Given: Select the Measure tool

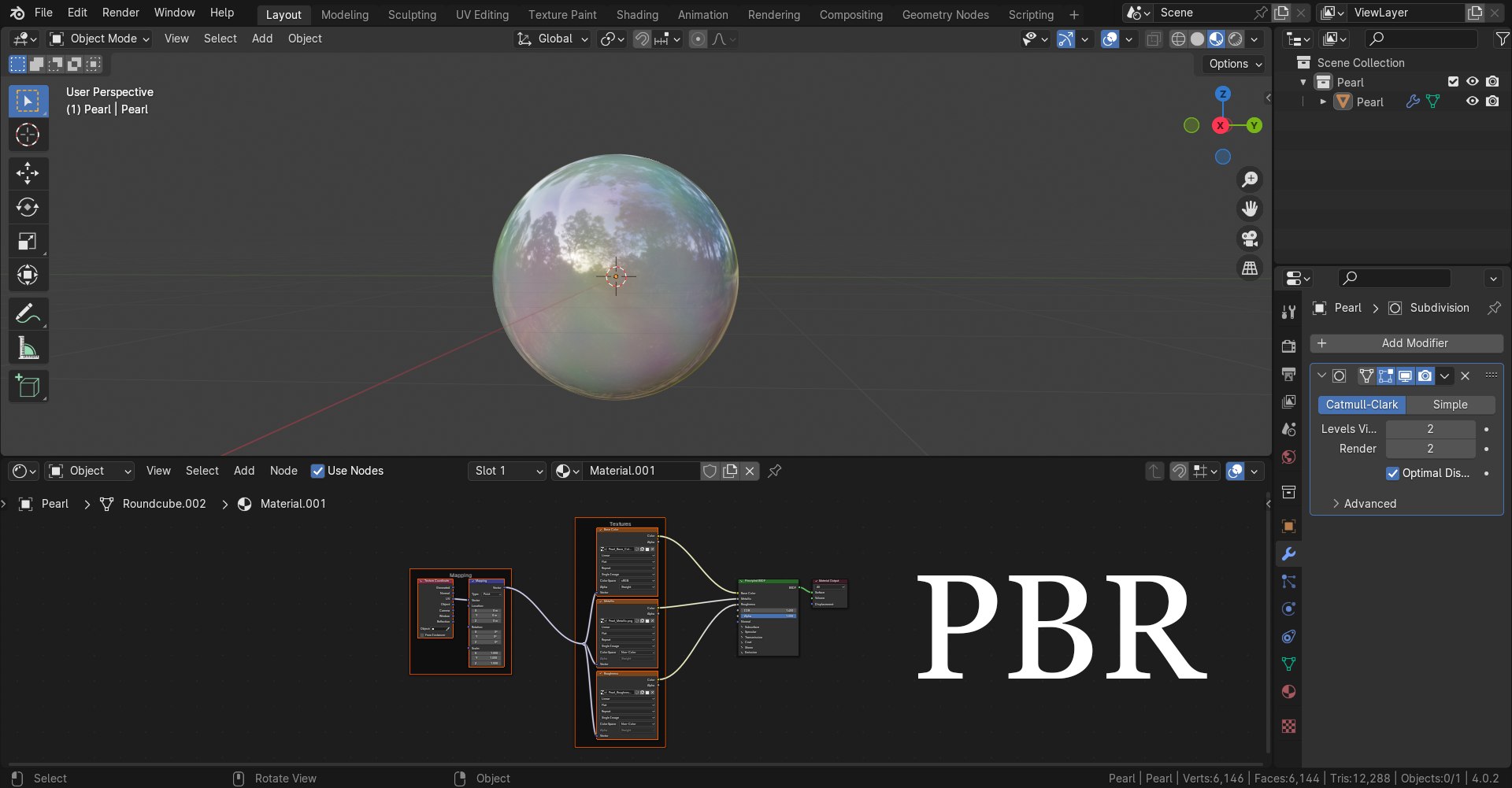Looking at the screenshot, I should pyautogui.click(x=28, y=348).
